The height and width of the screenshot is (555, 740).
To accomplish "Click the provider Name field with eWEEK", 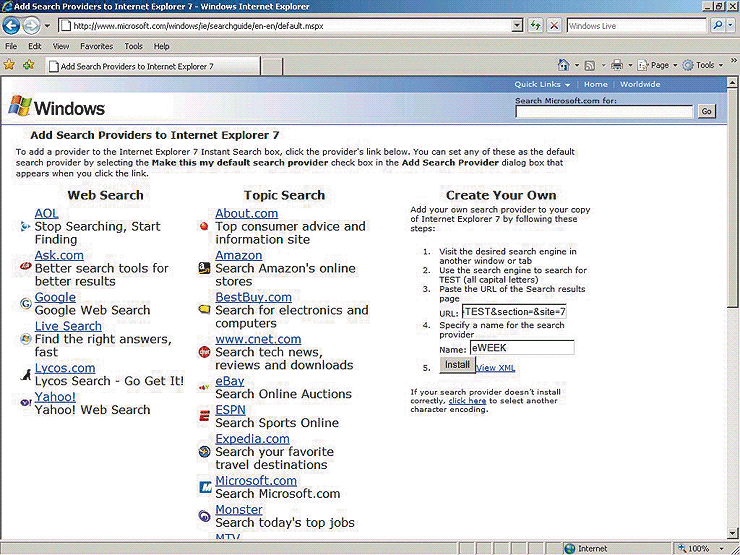I will [522, 348].
